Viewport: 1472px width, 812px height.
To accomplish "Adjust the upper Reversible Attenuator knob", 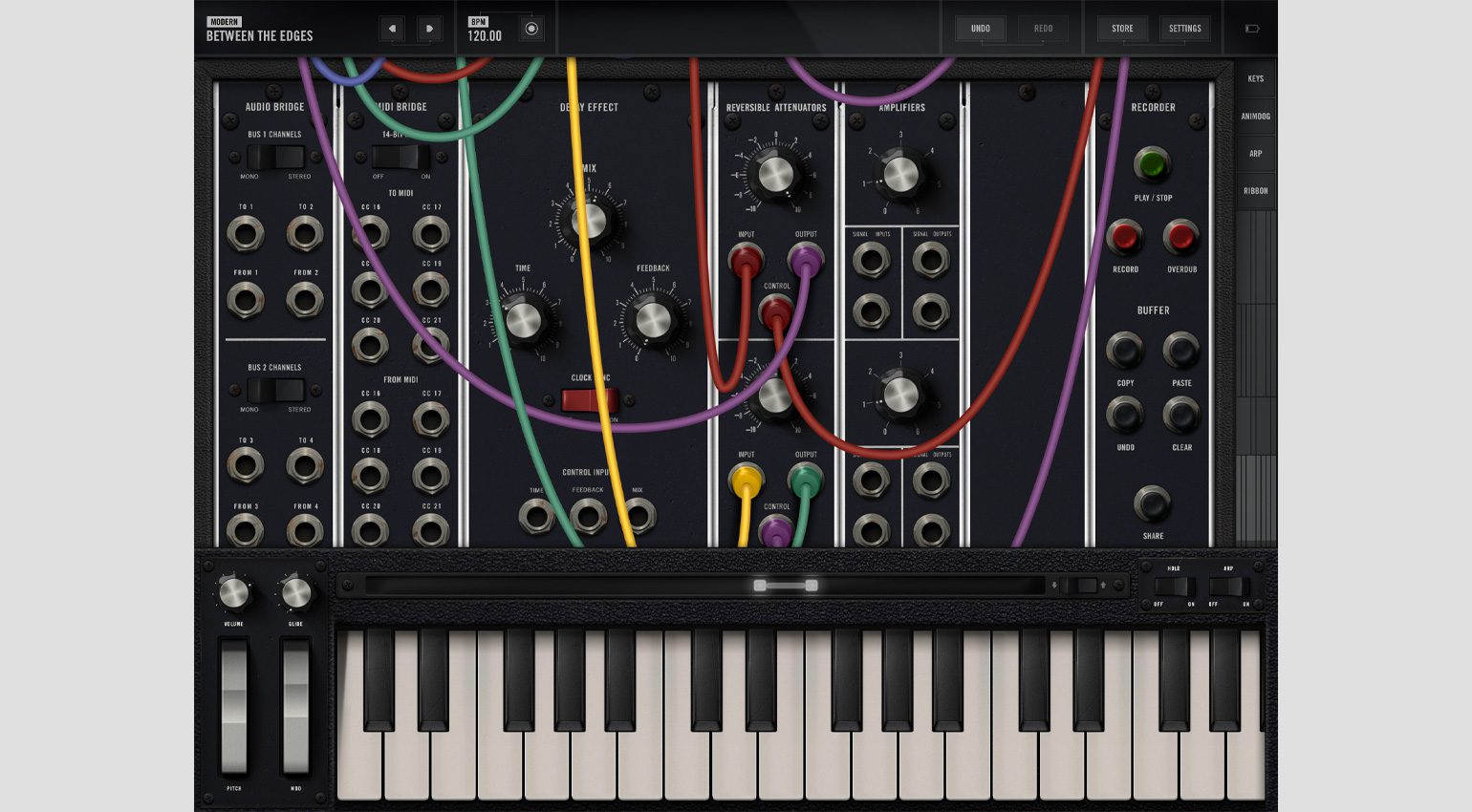I will click(775, 175).
